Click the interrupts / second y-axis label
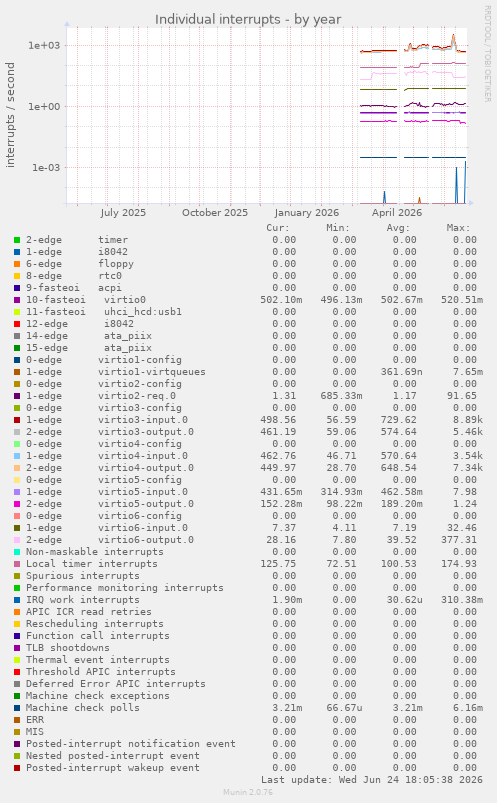The height and width of the screenshot is (803, 497). coord(10,115)
